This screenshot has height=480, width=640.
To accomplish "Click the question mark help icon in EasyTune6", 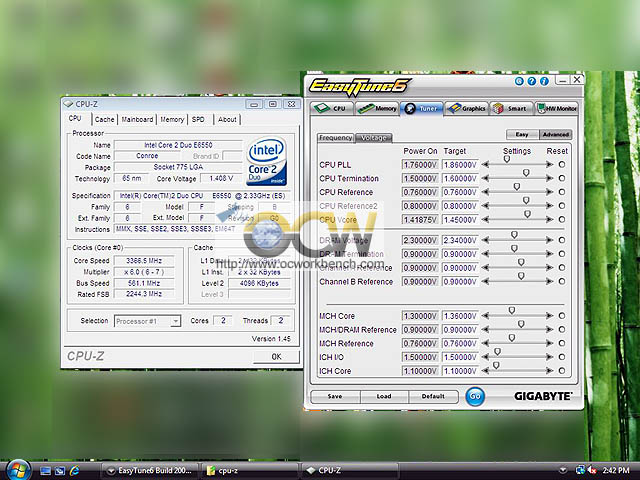I will coord(531,81).
